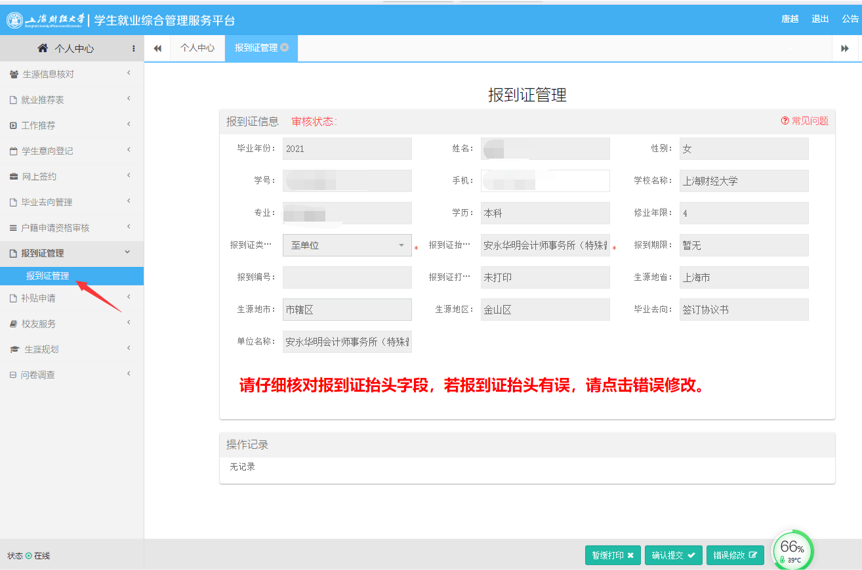
Task: Click the 补贴申请 document icon
Action: pyautogui.click(x=13, y=298)
